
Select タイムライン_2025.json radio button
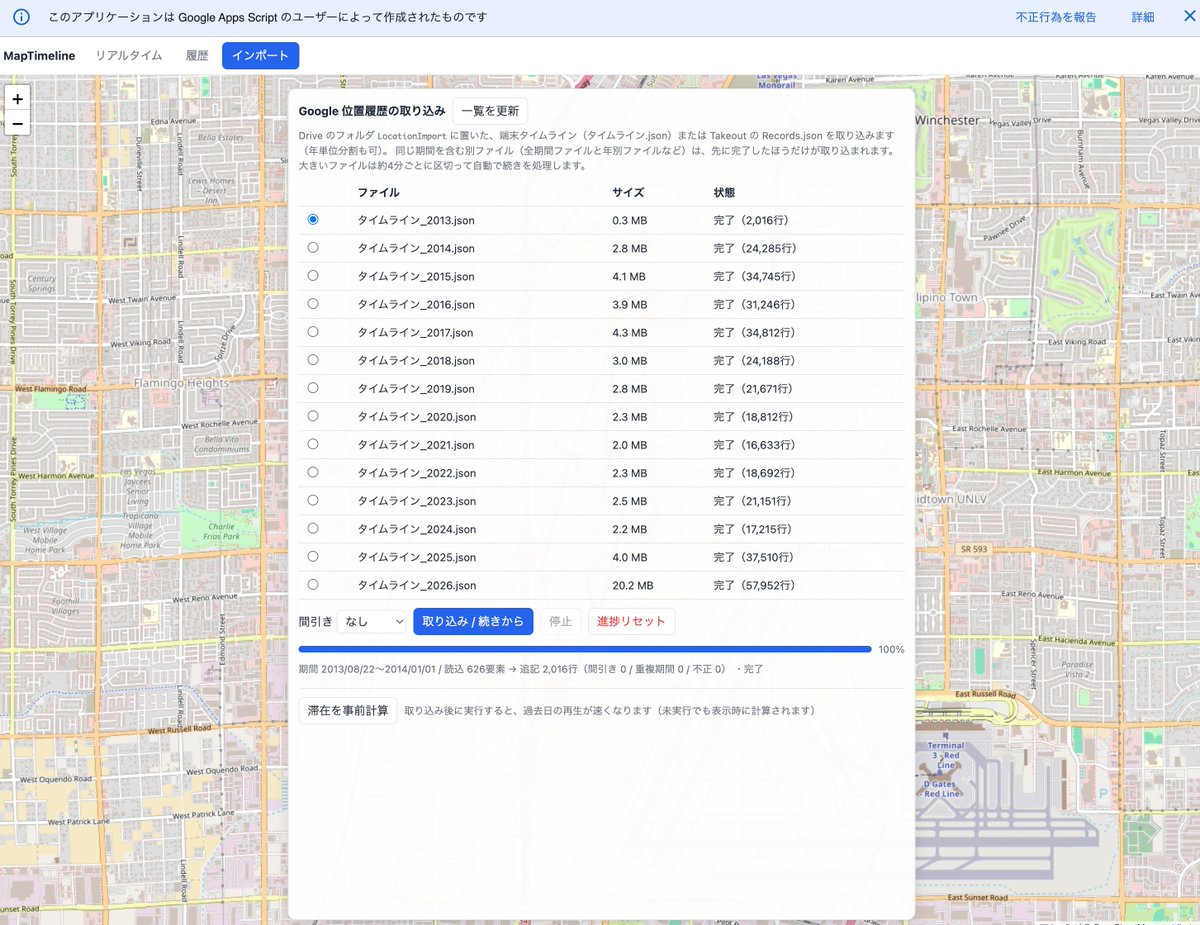(313, 555)
